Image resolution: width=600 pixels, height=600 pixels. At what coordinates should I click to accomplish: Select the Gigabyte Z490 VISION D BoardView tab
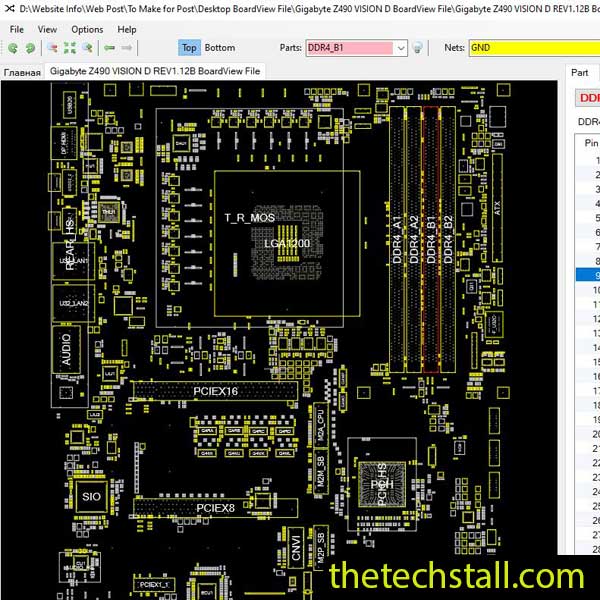(x=155, y=71)
